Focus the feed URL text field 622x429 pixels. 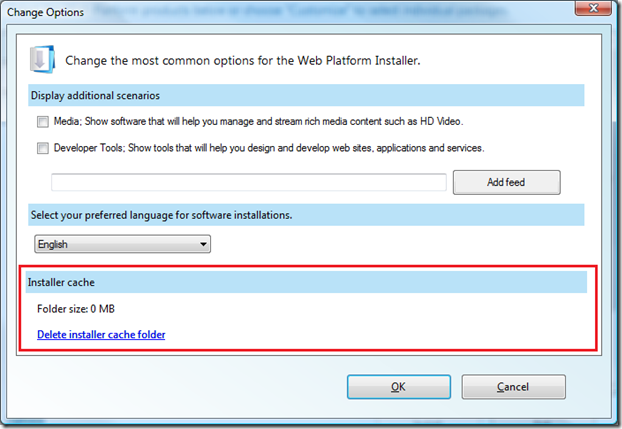(249, 182)
